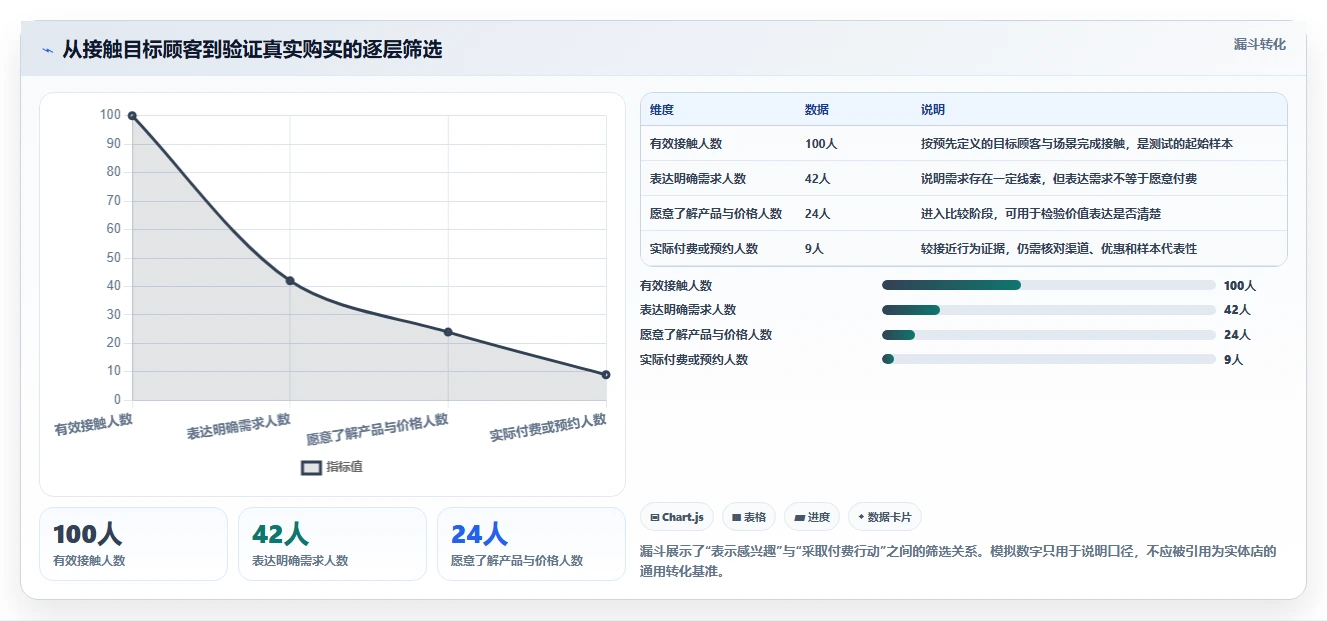Click the y-axis tick label 80
The image size is (1327, 621).
coord(113,172)
